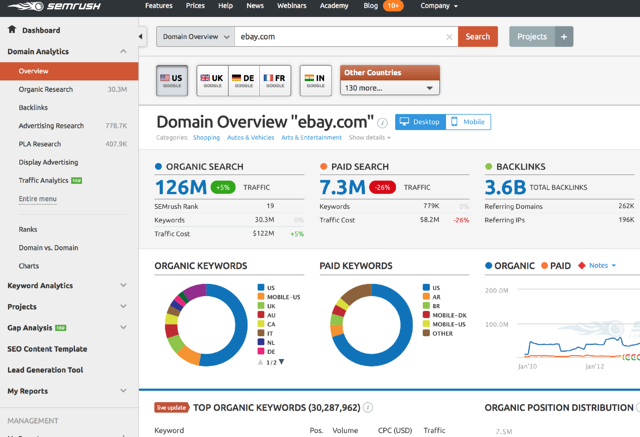The width and height of the screenshot is (640, 437).
Task: Click the MOBILE-US orange swatch in Organic Keywords legend
Action: pos(261,297)
